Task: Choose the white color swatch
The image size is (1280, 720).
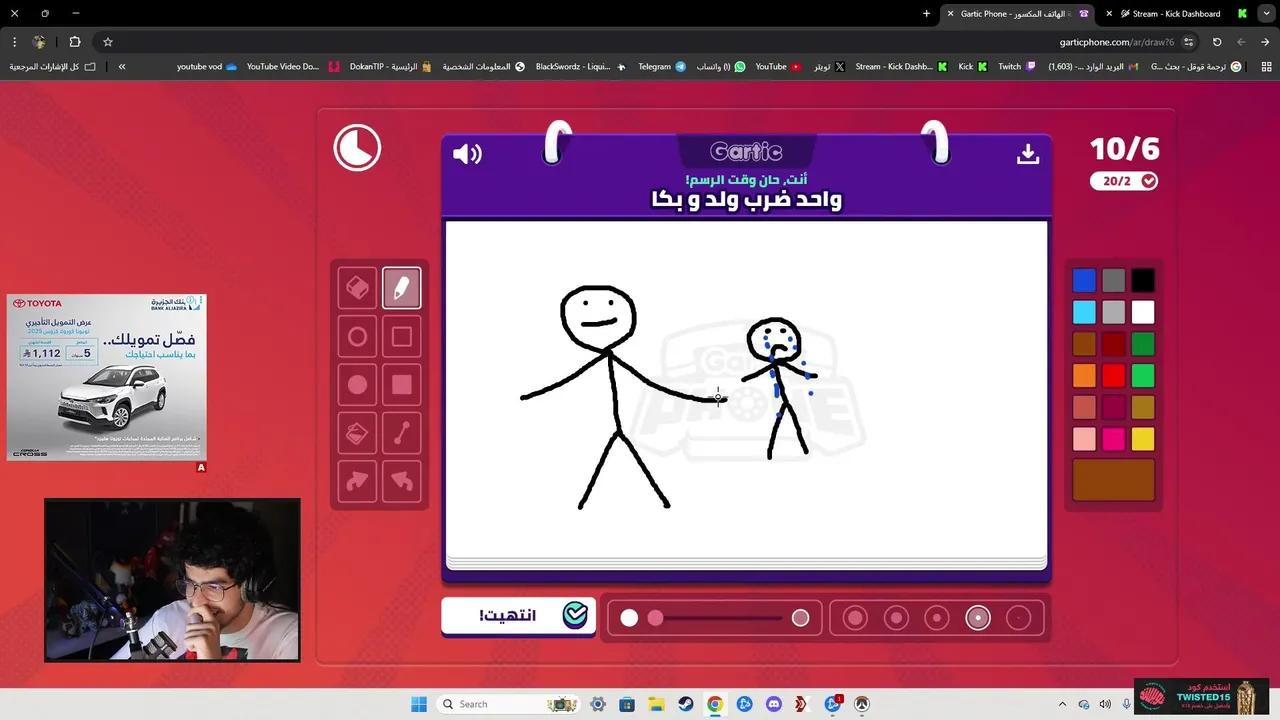Action: [x=1143, y=312]
